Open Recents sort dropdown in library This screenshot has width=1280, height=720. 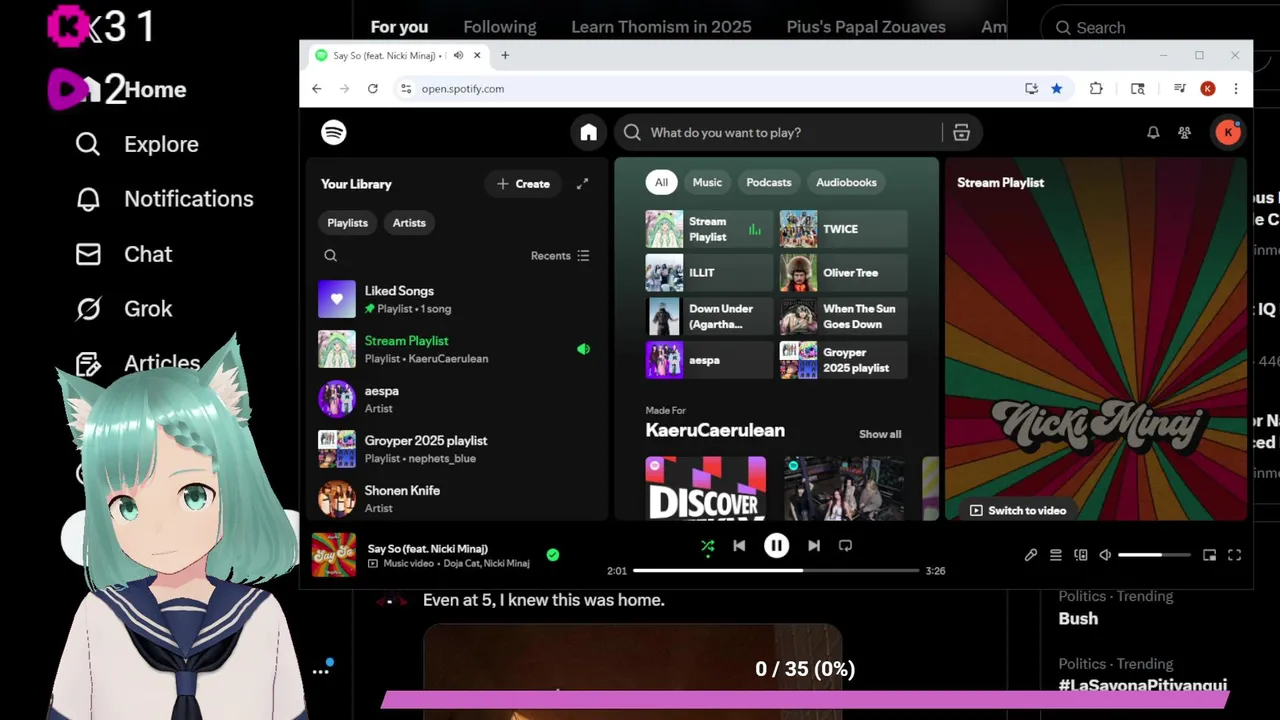point(560,256)
